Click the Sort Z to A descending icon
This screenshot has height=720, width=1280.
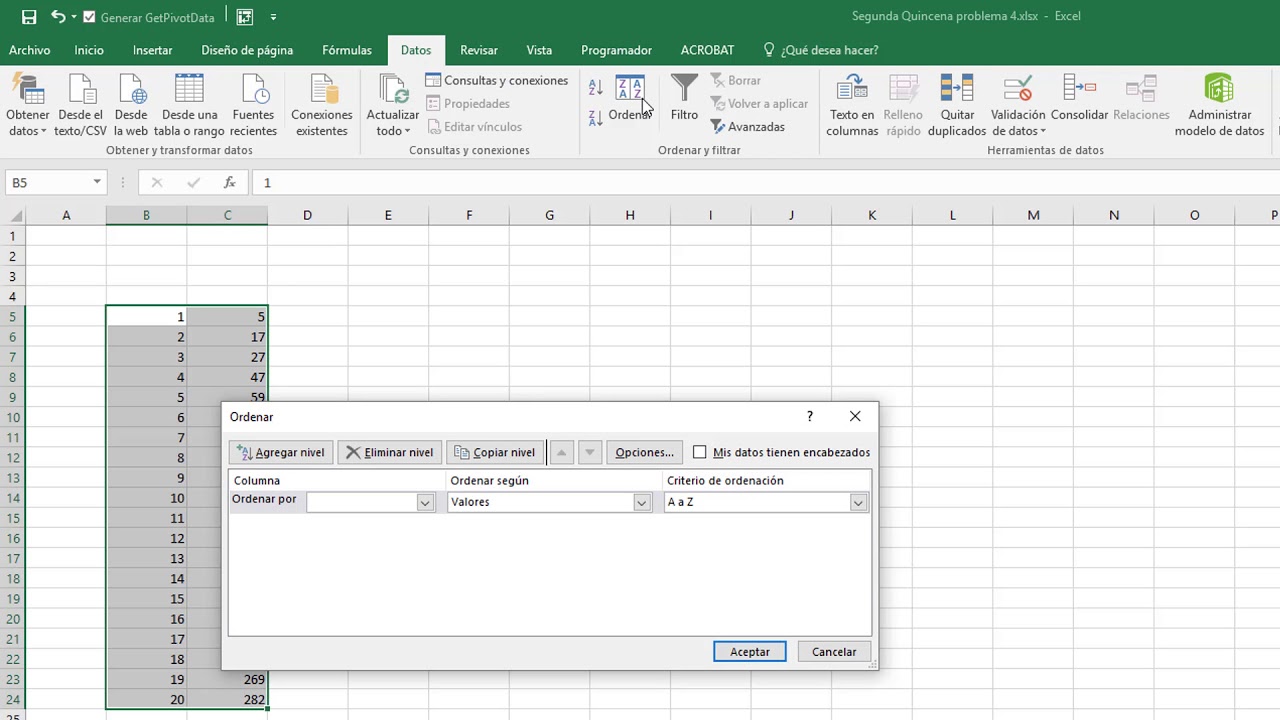[595, 118]
